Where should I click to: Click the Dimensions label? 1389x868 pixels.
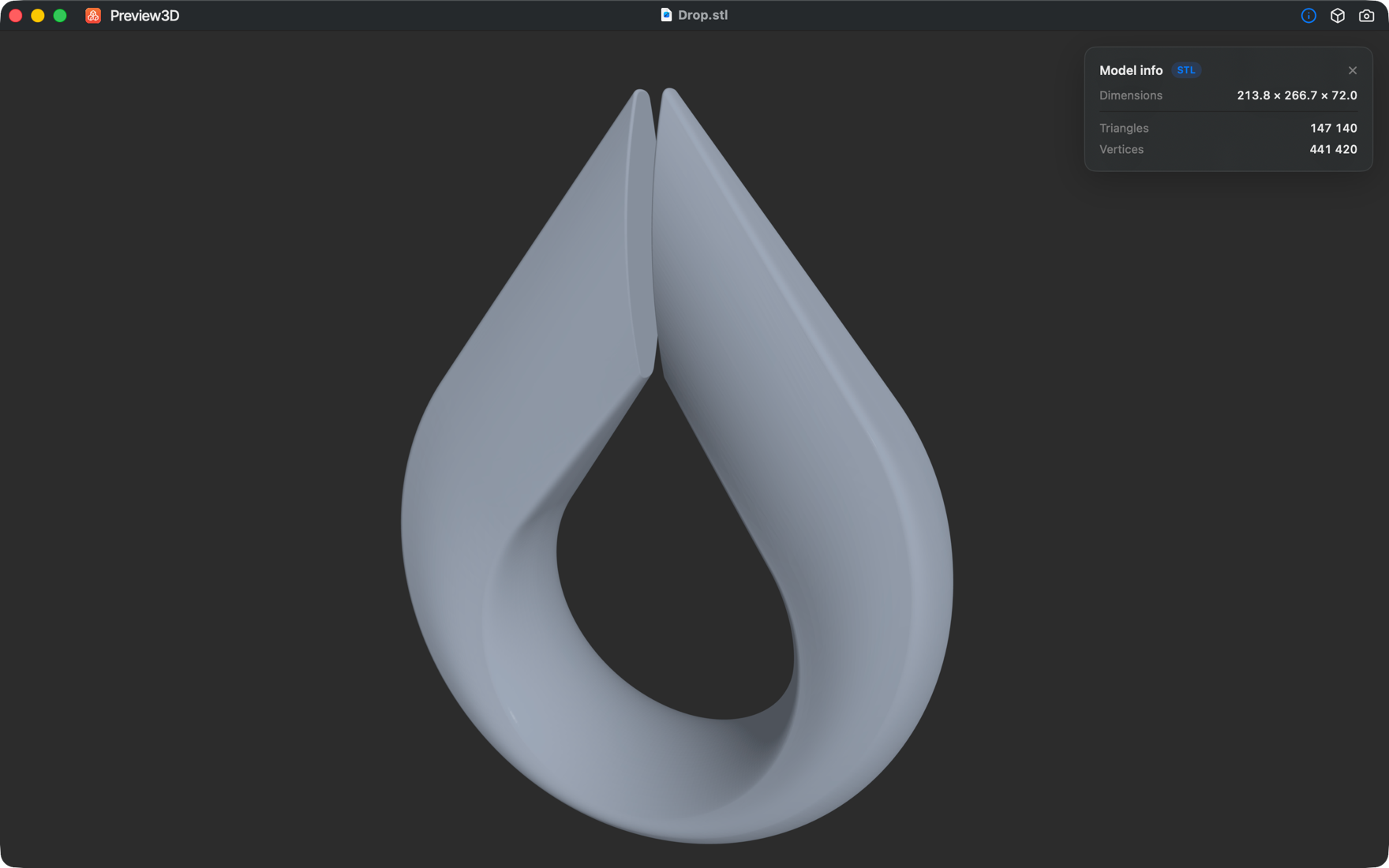[1131, 95]
